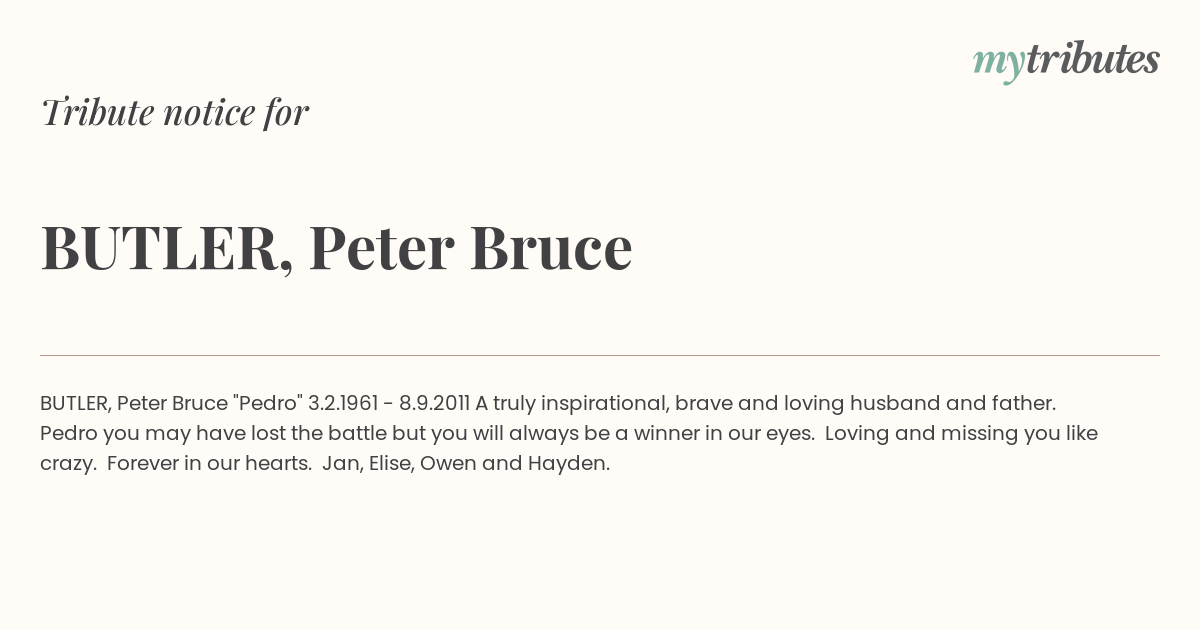This screenshot has width=1200, height=630.
Task: Click the green 'my' part of logo
Action: tap(998, 64)
